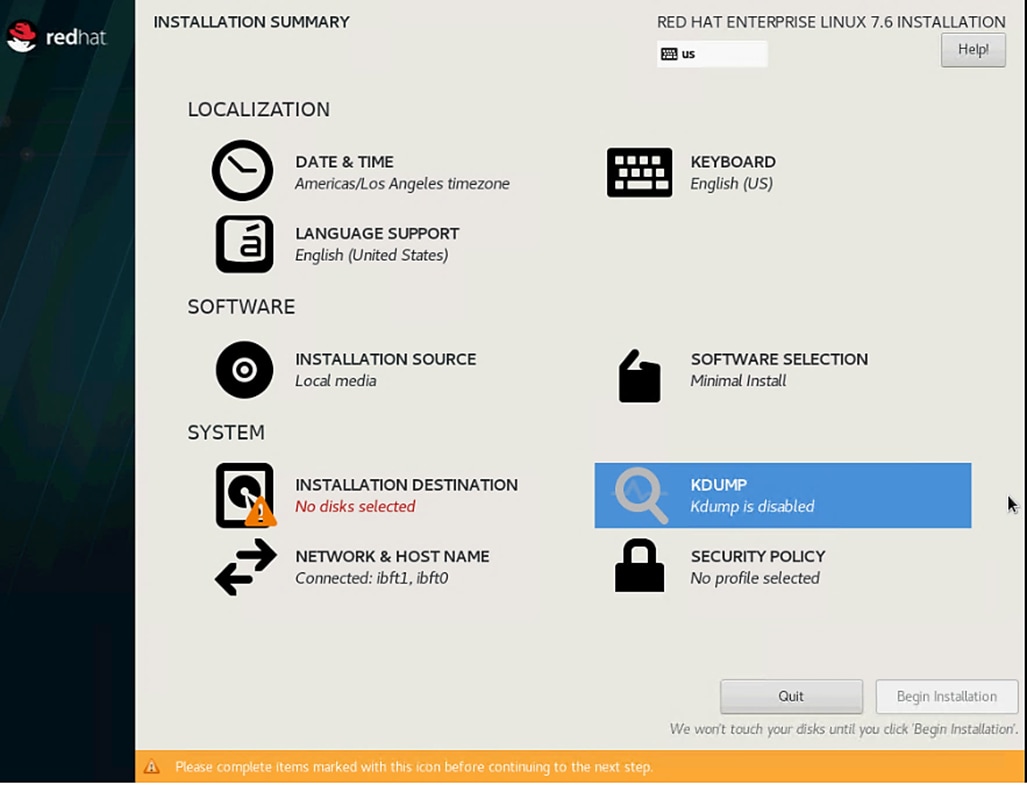This screenshot has height=785, width=1027.
Task: Open Date & Time clock icon
Action: click(x=242, y=170)
